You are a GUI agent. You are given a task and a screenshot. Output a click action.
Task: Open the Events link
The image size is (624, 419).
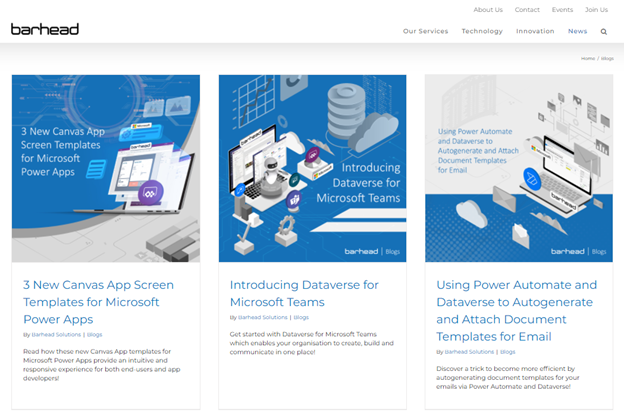click(x=562, y=10)
